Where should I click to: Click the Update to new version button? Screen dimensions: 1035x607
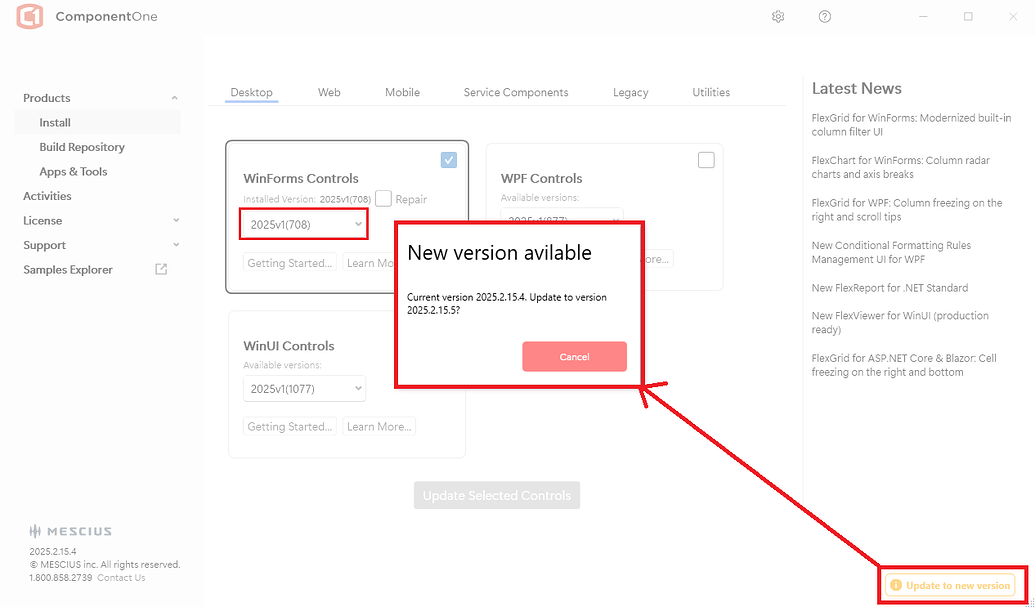point(951,585)
